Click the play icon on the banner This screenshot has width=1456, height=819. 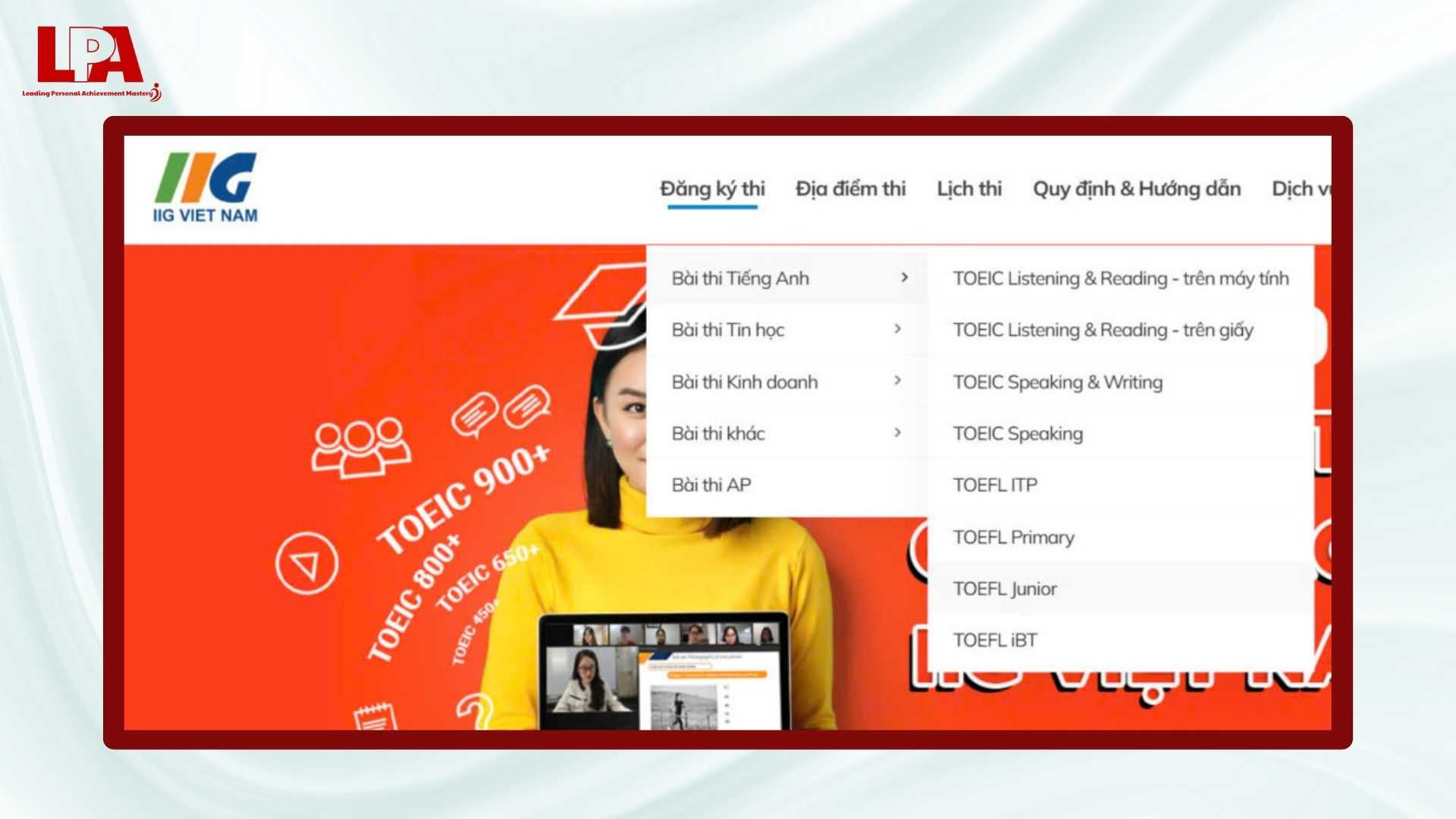click(x=306, y=561)
